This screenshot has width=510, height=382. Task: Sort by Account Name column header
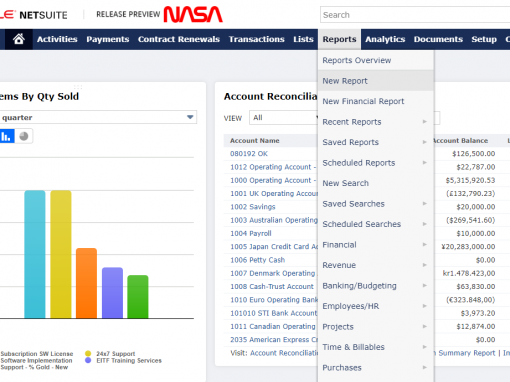[x=255, y=141]
